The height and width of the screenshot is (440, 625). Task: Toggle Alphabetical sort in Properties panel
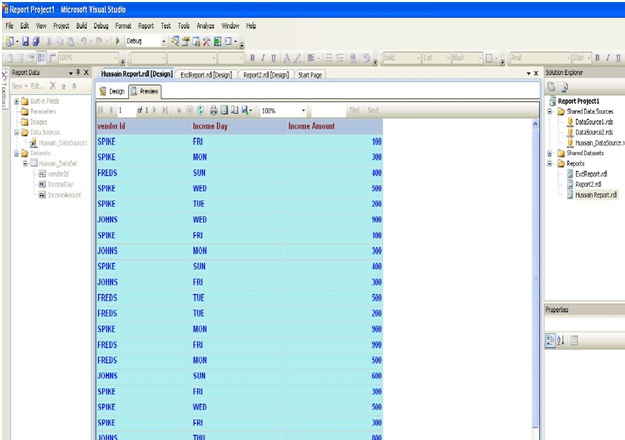560,340
